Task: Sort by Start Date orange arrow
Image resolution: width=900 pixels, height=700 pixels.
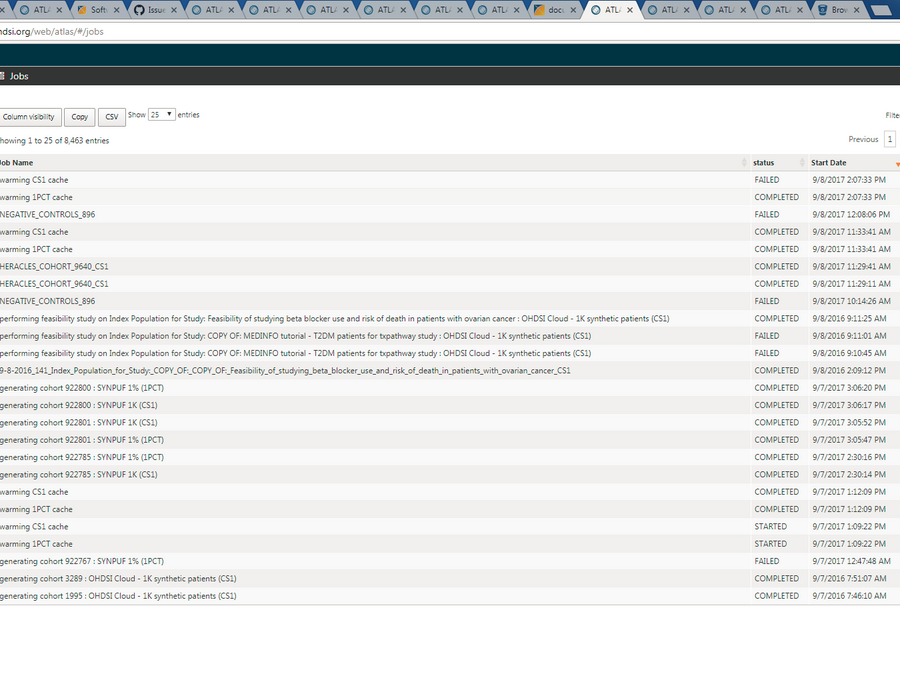Action: pos(897,164)
